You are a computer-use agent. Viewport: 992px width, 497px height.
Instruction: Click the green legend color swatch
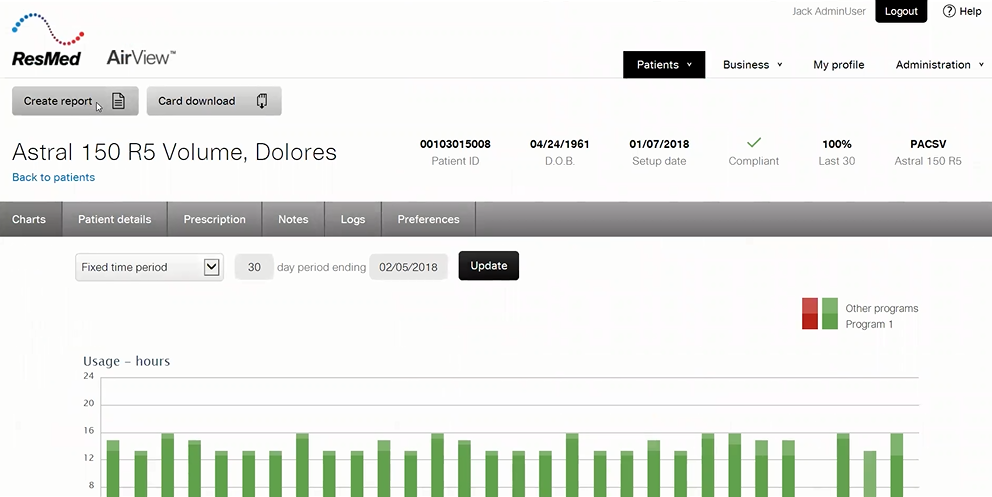pos(829,314)
